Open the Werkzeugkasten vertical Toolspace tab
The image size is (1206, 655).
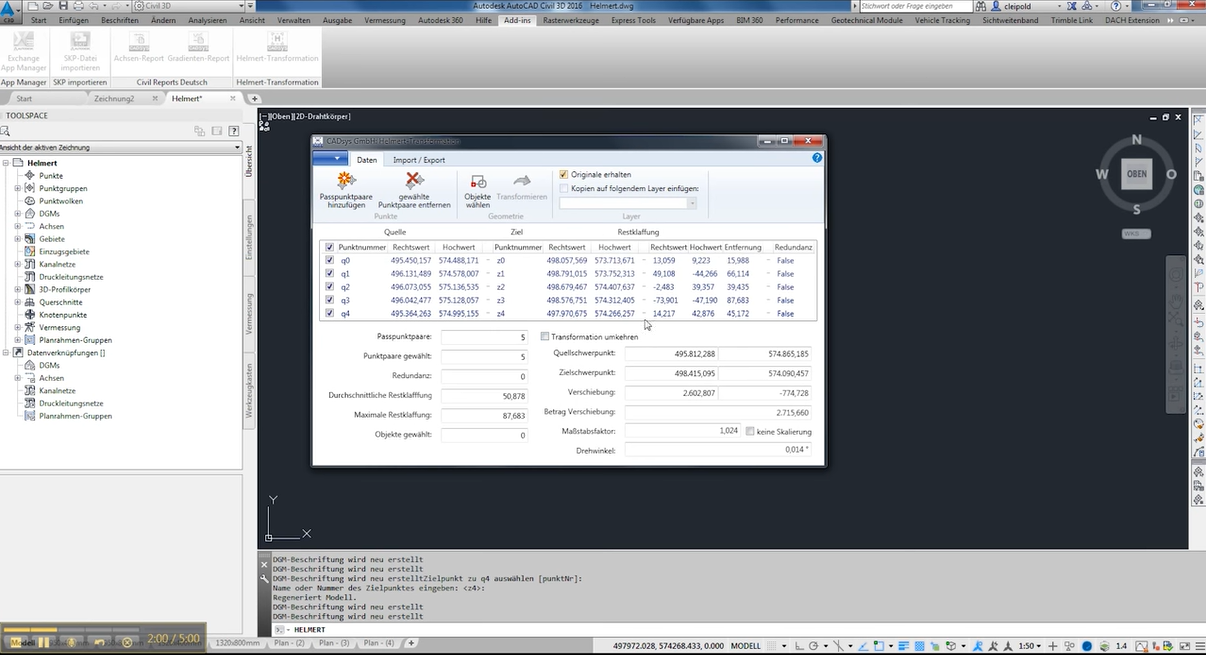pos(250,390)
